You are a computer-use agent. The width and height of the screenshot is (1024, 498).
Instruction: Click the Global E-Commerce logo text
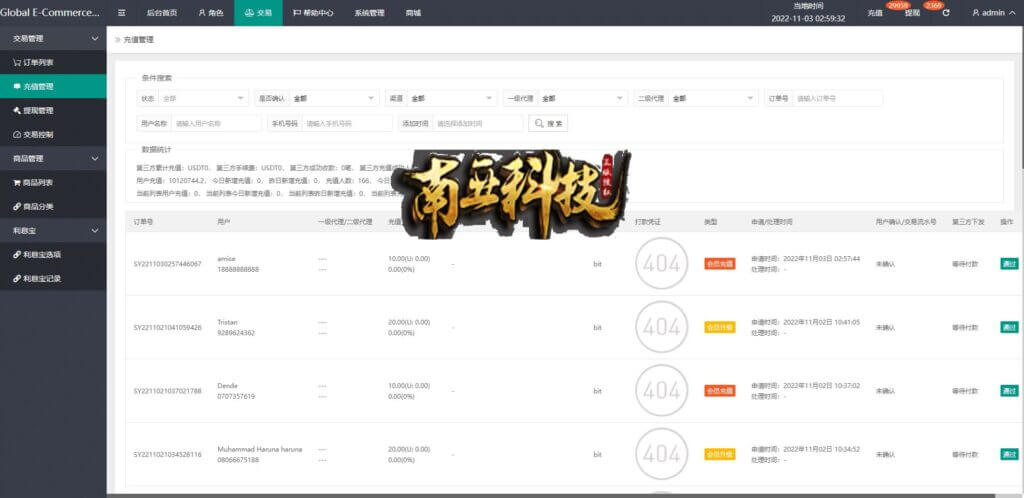click(50, 12)
